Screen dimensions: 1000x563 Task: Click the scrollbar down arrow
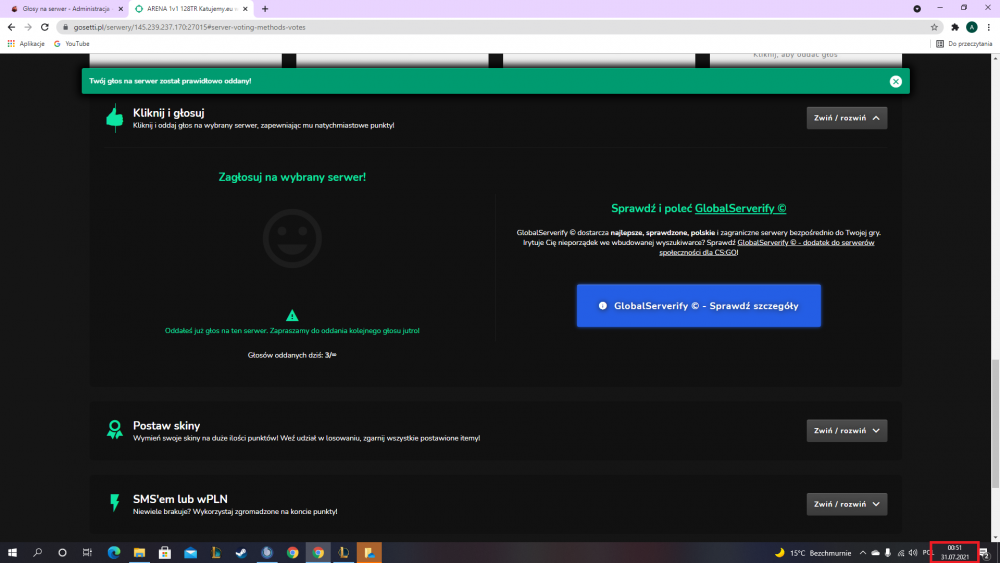tap(995, 537)
